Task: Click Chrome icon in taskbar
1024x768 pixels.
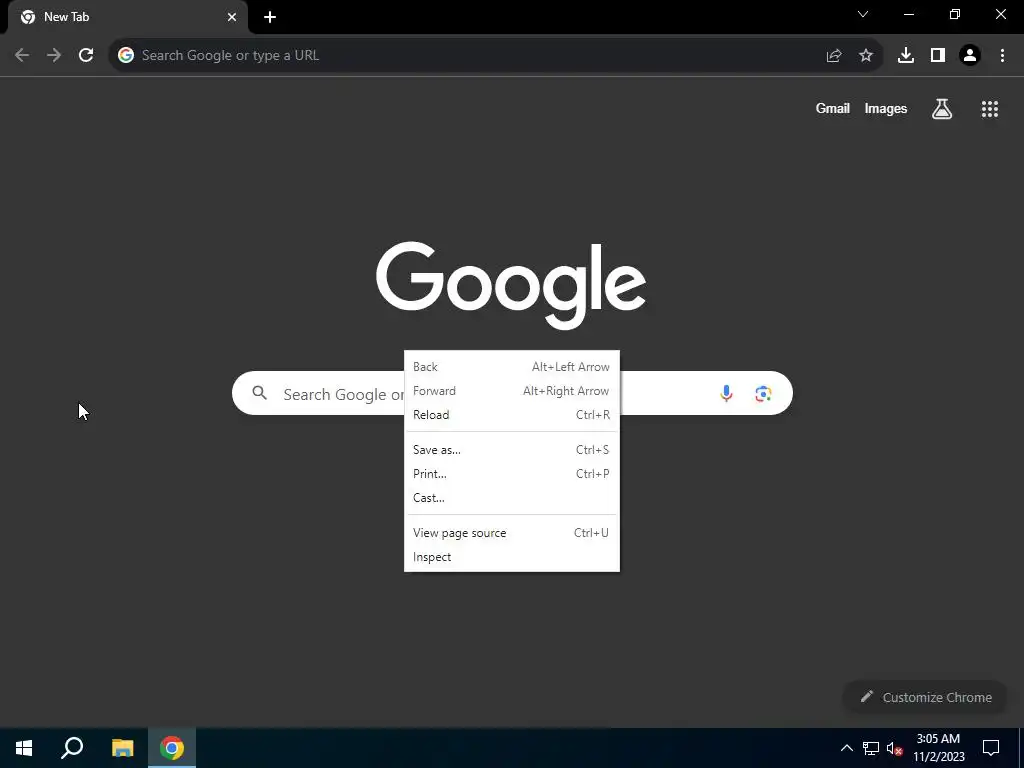Action: (172, 748)
